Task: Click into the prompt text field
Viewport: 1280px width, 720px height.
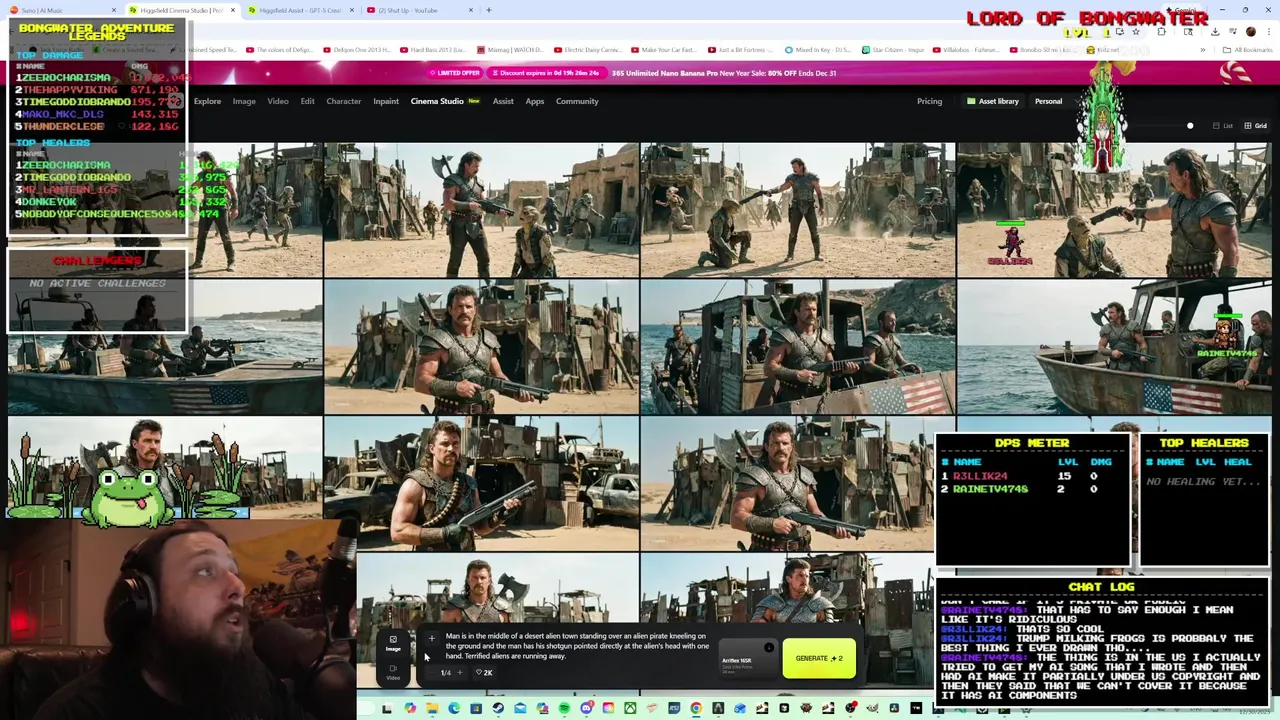Action: pyautogui.click(x=577, y=646)
